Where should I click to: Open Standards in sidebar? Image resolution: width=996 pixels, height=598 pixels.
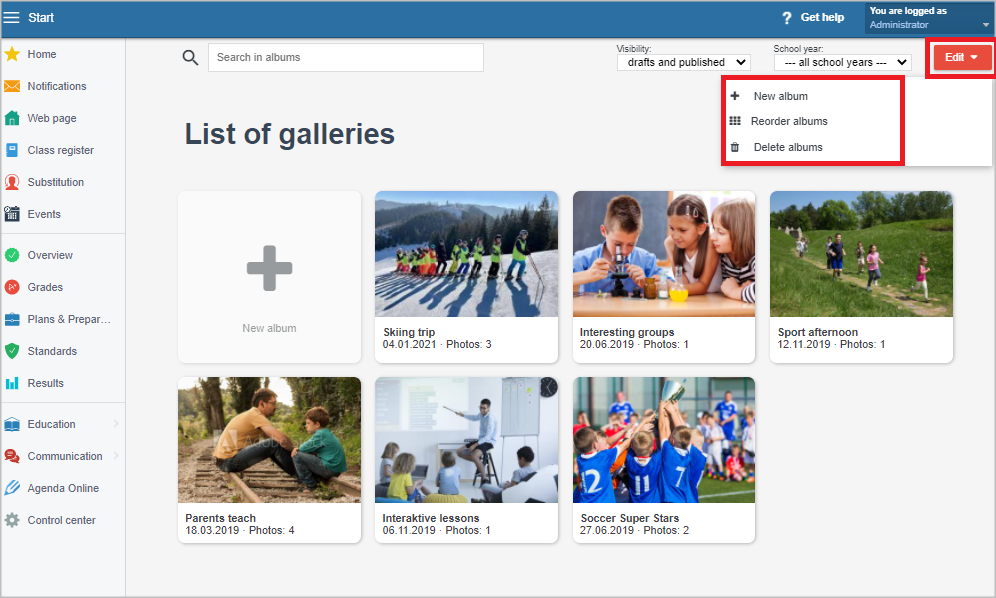coord(52,351)
